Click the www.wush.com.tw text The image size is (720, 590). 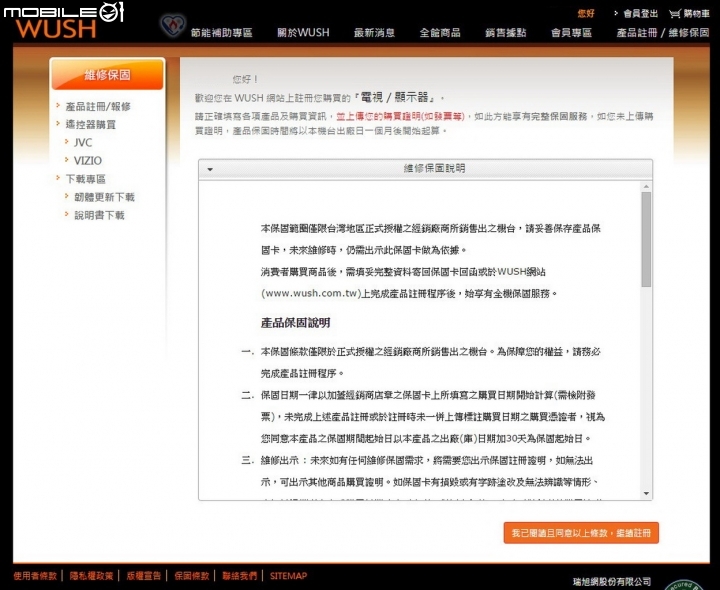click(311, 293)
